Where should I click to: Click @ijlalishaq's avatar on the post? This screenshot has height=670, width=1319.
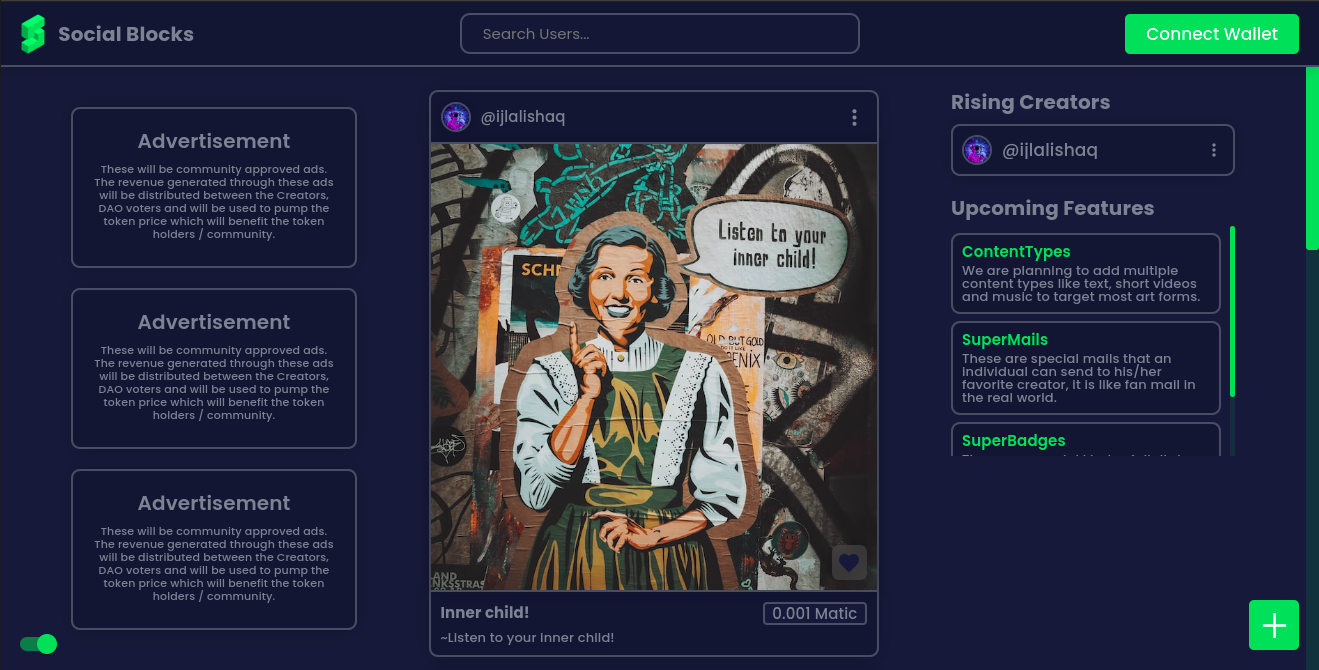(455, 117)
